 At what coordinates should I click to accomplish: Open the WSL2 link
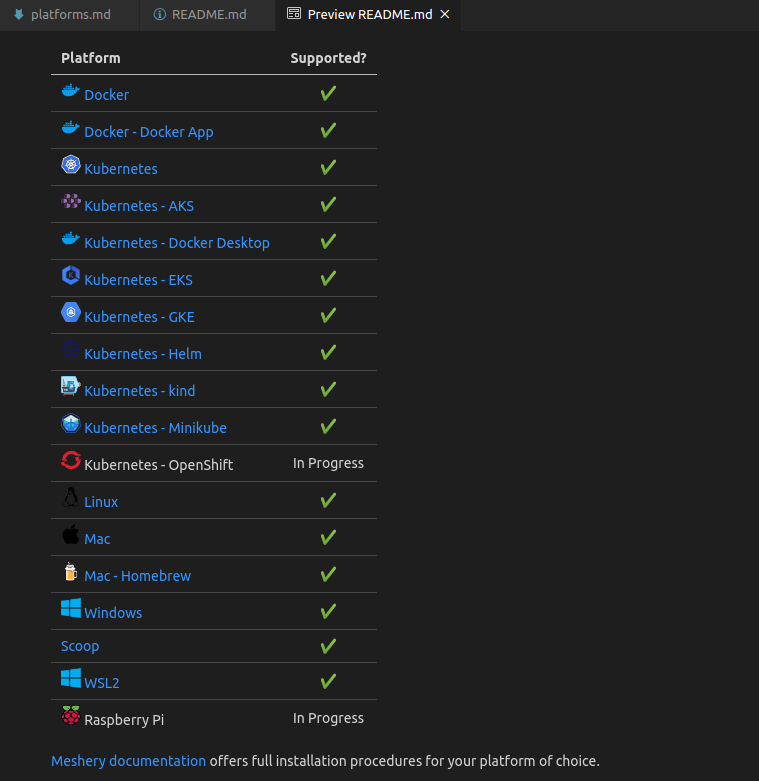coord(102,683)
